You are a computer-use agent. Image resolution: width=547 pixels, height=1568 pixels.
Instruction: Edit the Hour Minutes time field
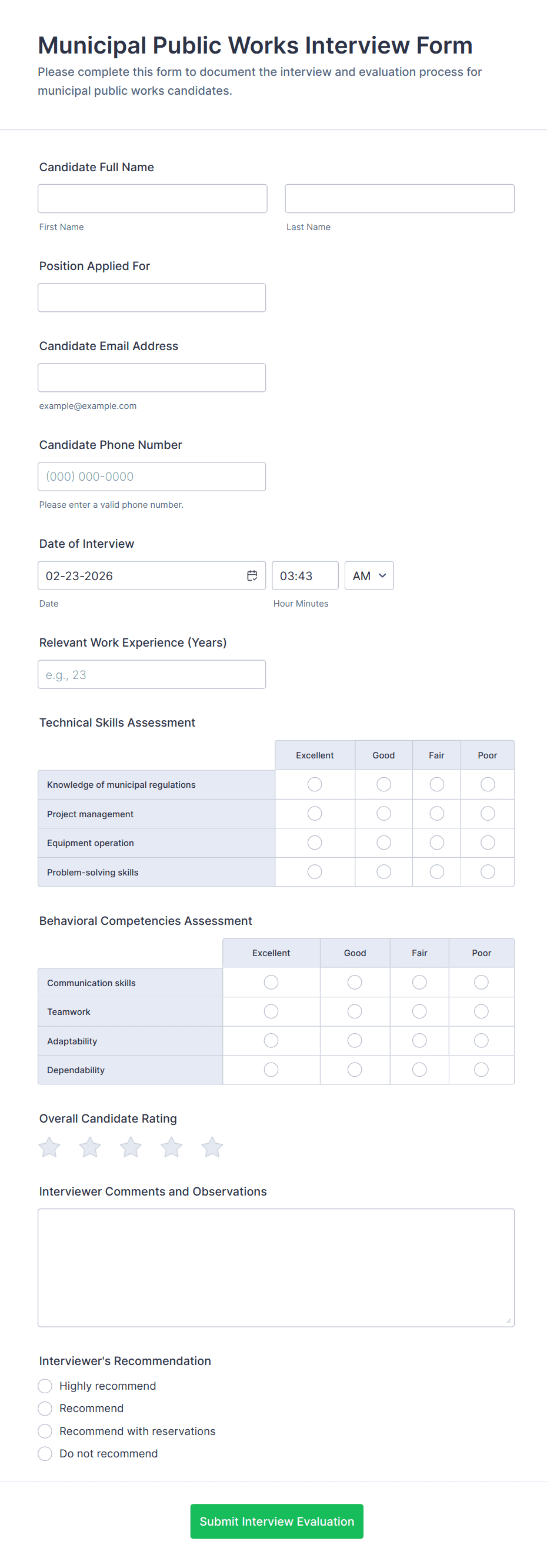(x=304, y=575)
